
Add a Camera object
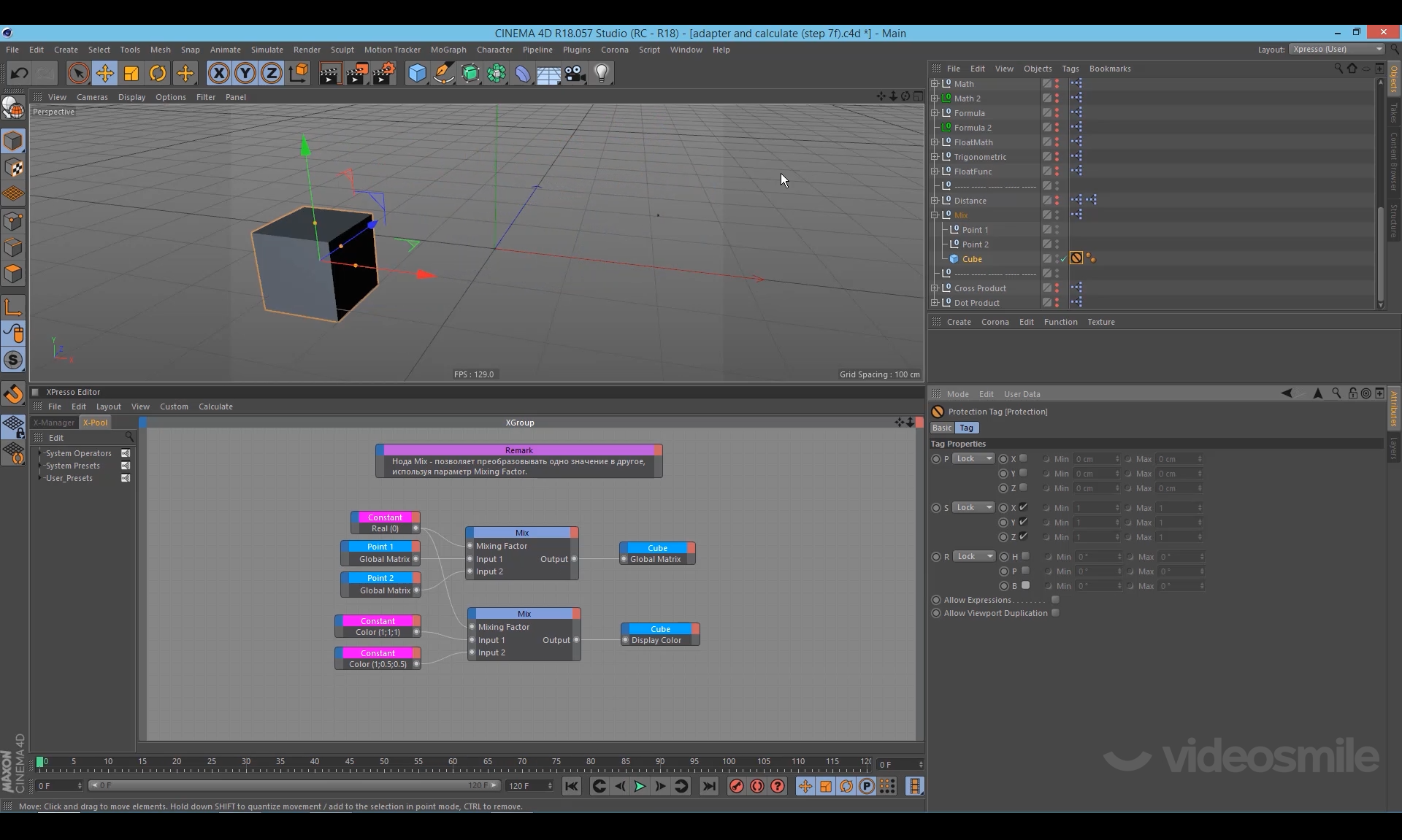point(575,73)
